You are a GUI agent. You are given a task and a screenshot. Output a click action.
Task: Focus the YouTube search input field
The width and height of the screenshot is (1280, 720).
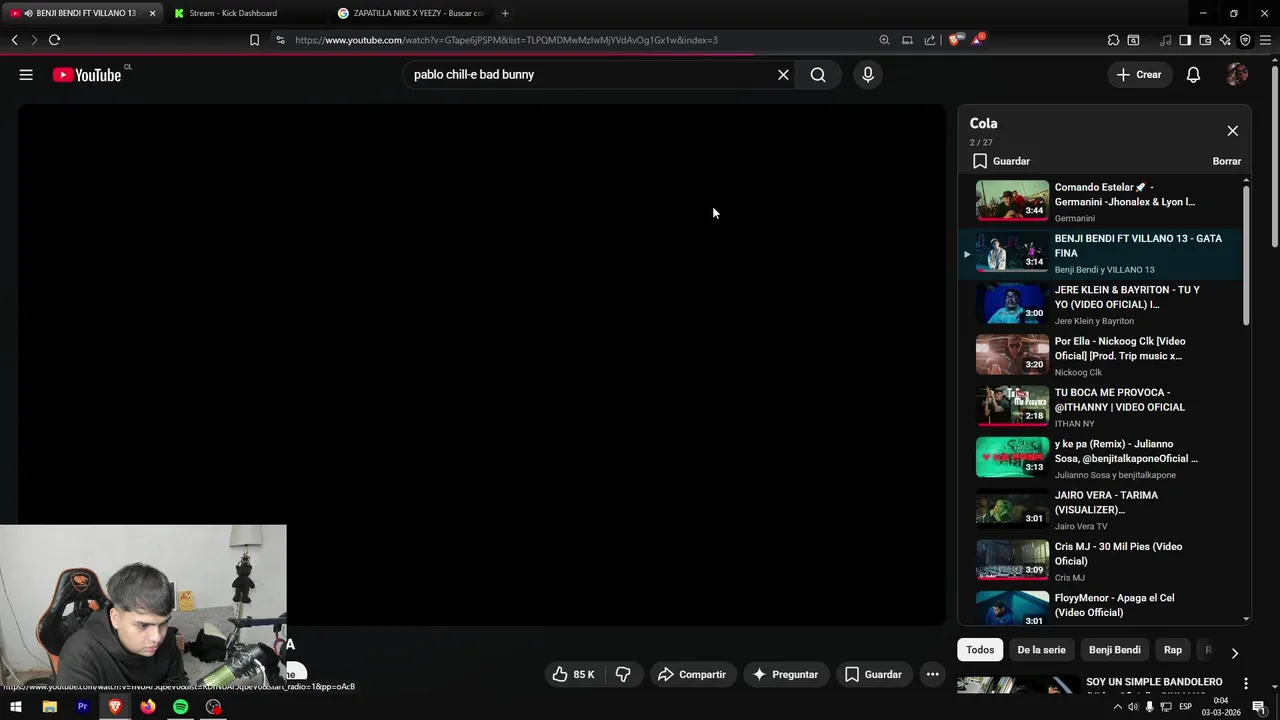(x=590, y=75)
